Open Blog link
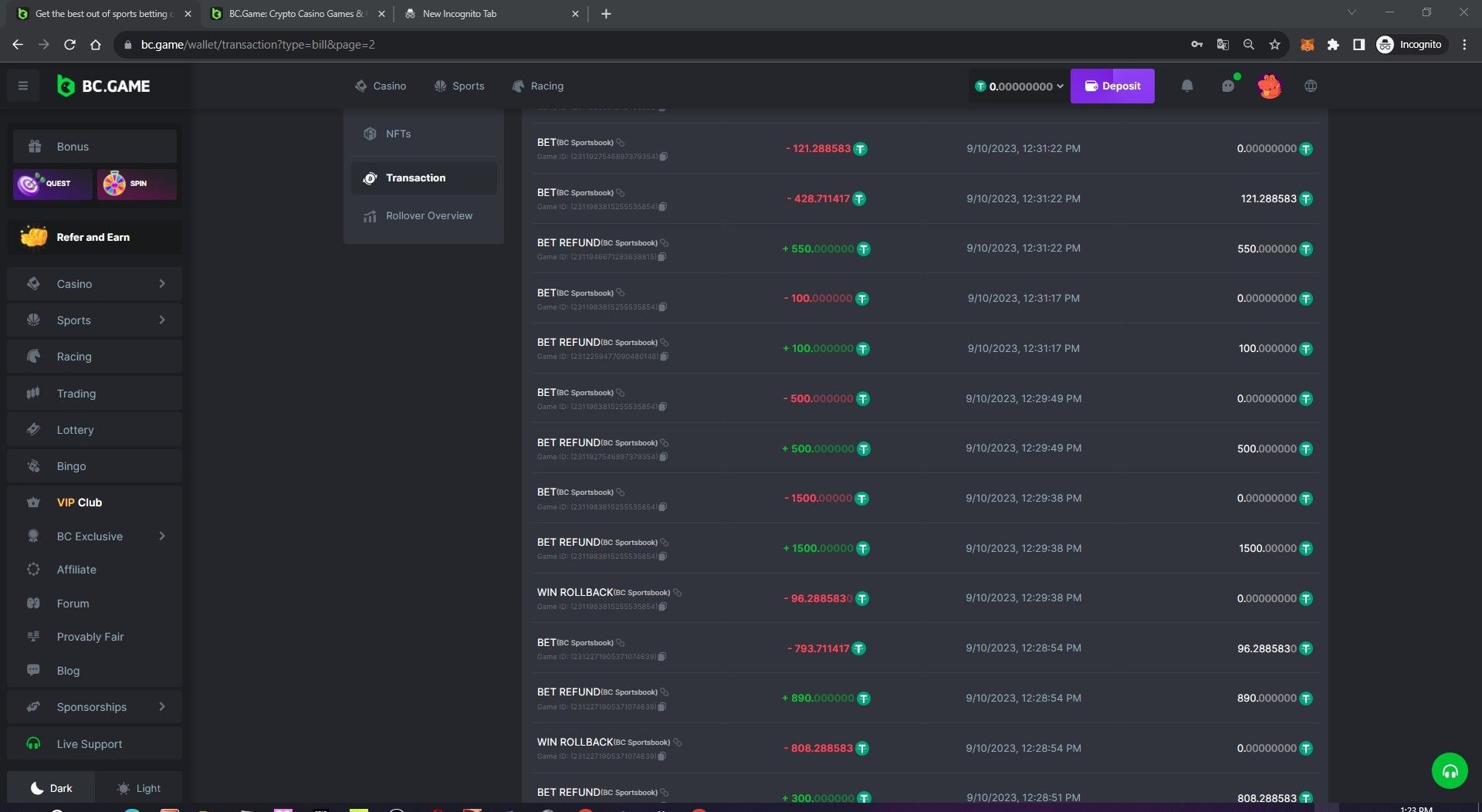 tap(95, 671)
